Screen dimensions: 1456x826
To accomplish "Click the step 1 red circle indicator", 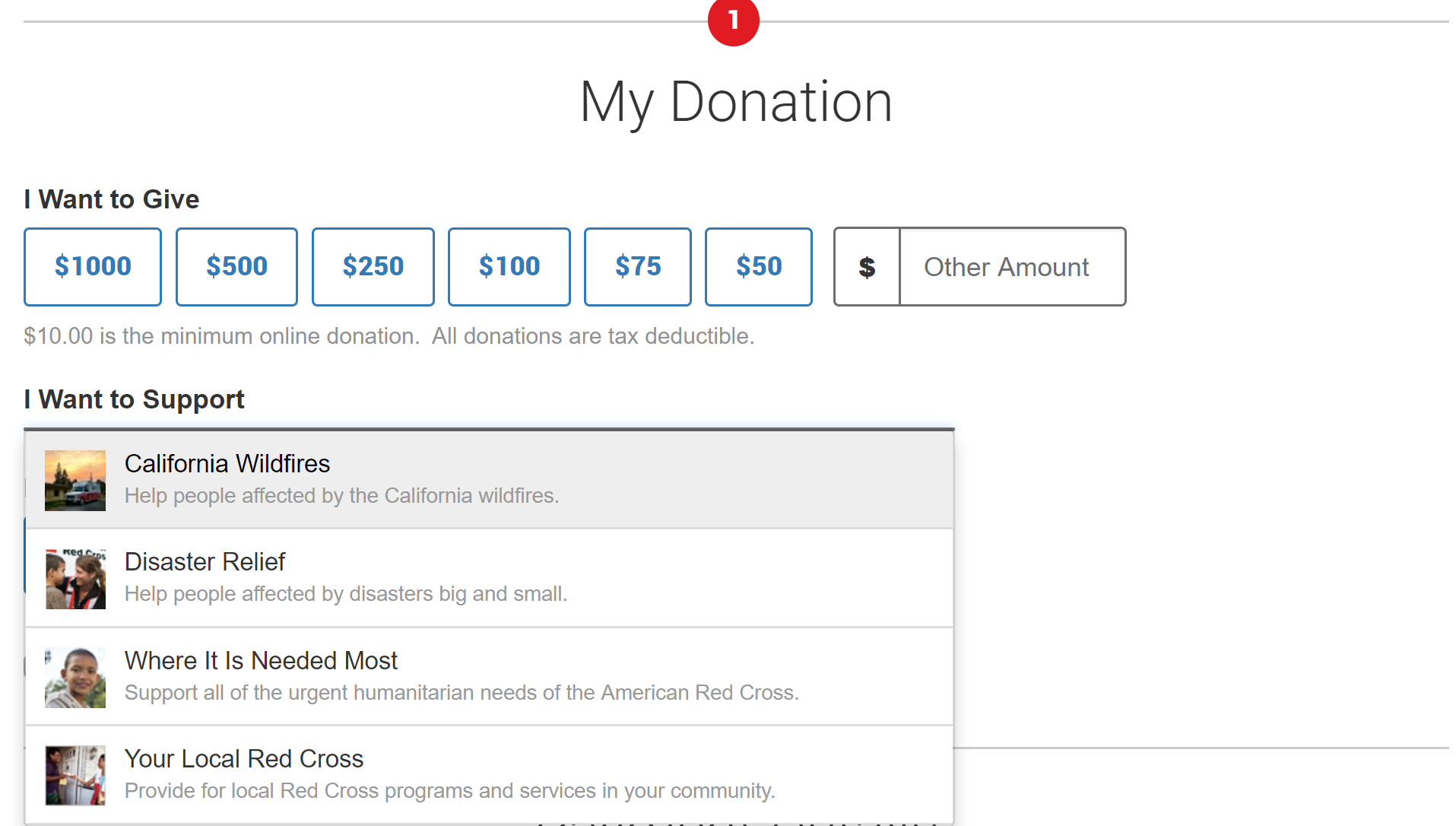I will point(733,21).
